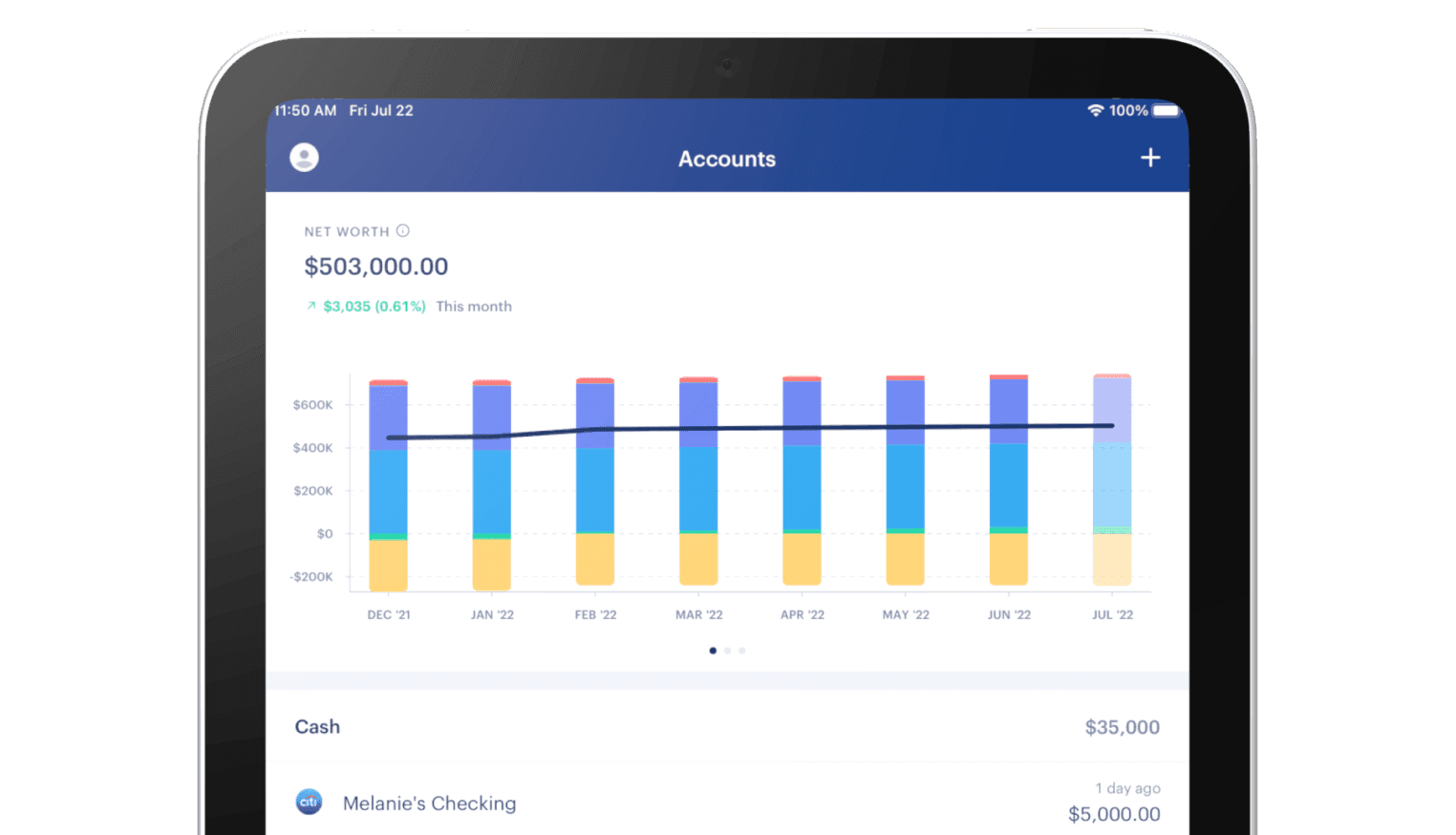This screenshot has height=835, width=1456.
Task: Tap the DEC '21 bar
Action: [389, 485]
